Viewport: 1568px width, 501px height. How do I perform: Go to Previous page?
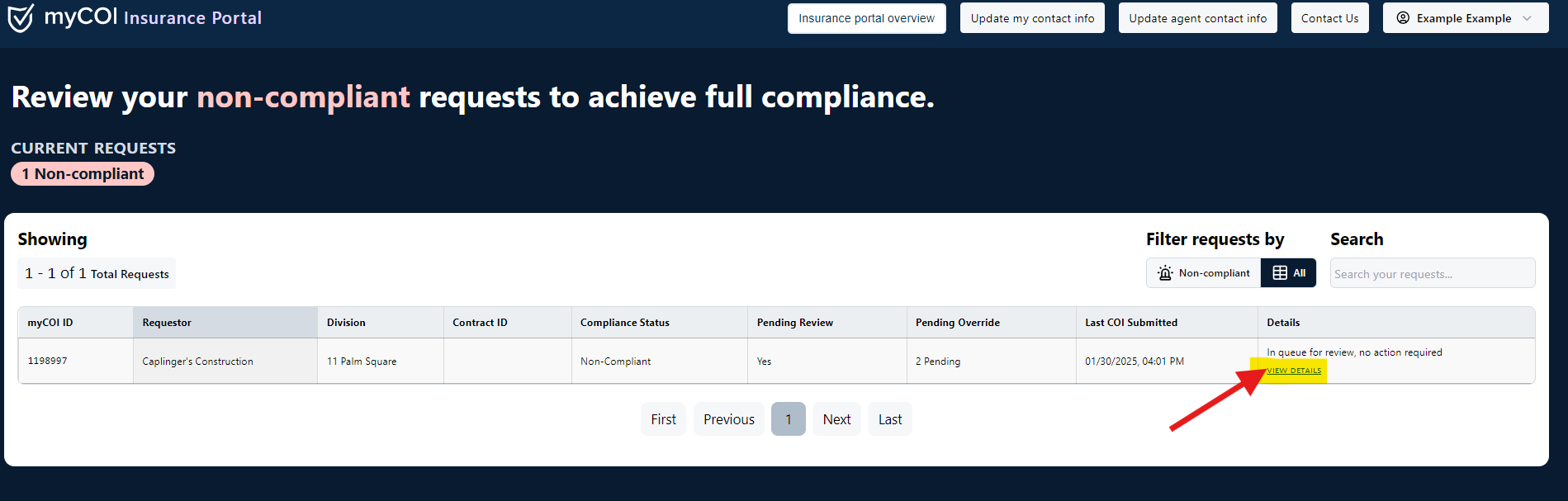coord(728,419)
